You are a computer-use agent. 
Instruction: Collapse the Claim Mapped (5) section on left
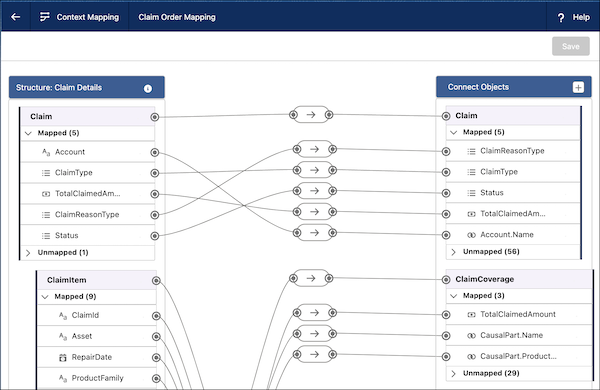(x=28, y=133)
